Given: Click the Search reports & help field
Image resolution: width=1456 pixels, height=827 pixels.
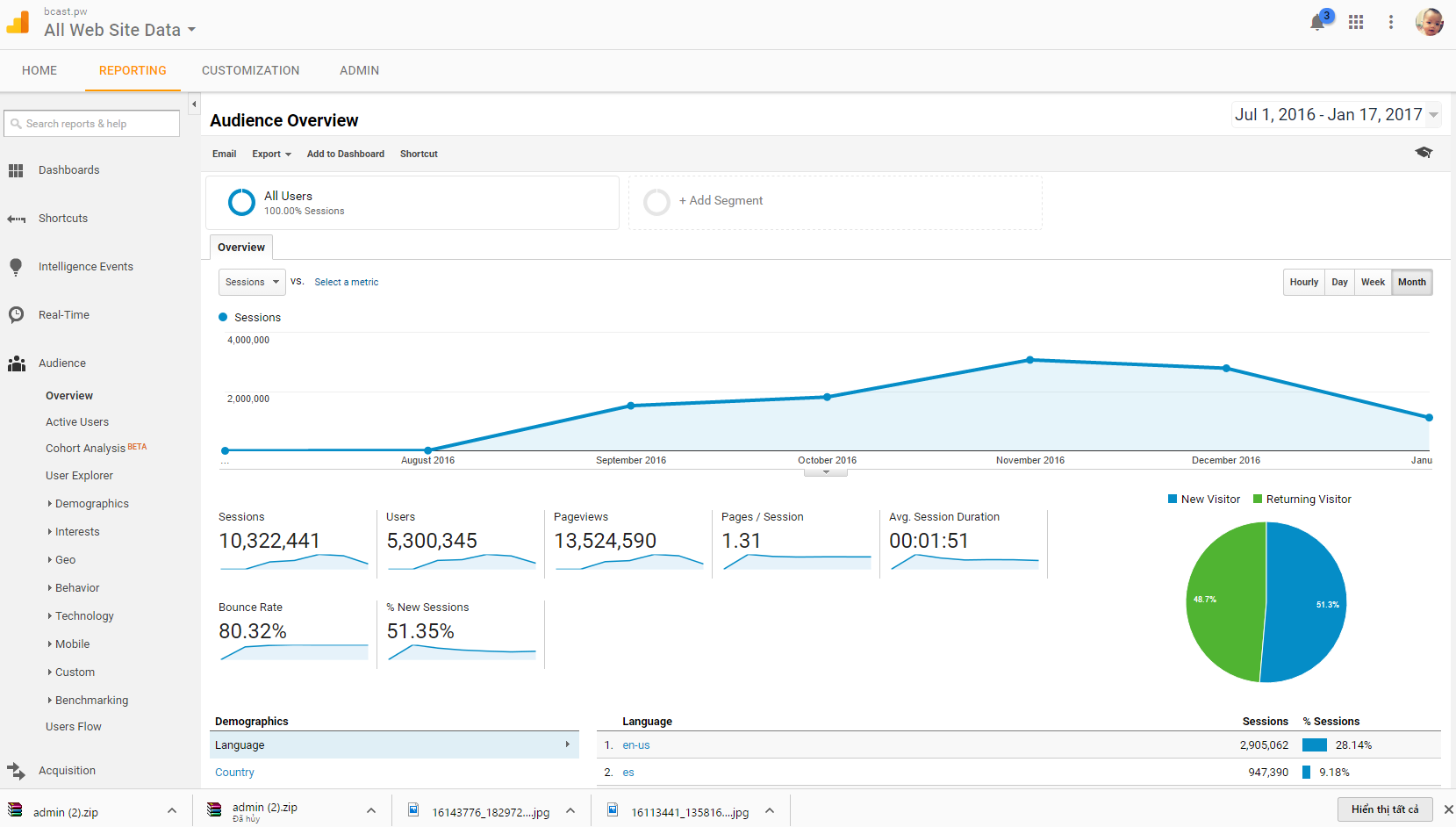Looking at the screenshot, I should click(92, 124).
